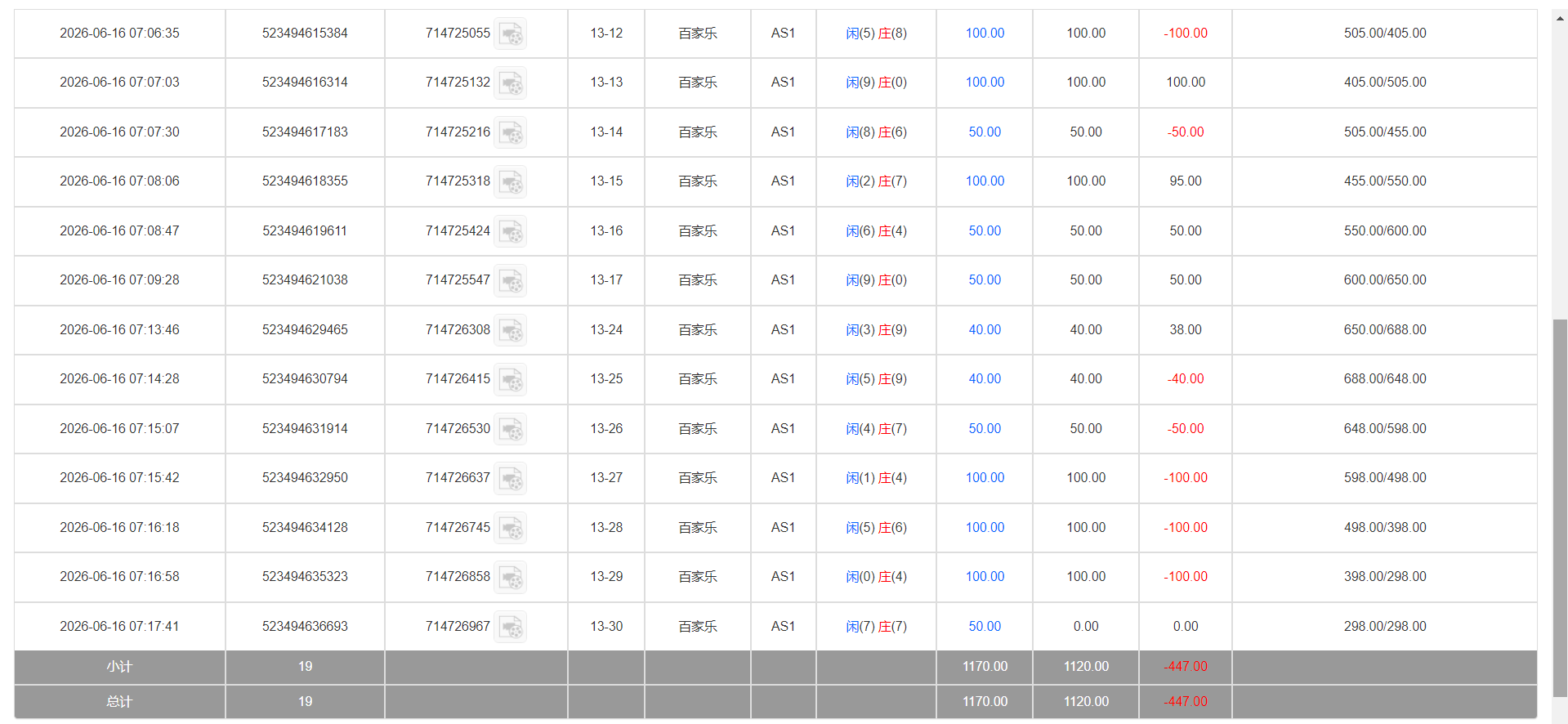Screen dimensions: 1568x724
Task: Click round number 714725424 text
Action: coord(458,231)
